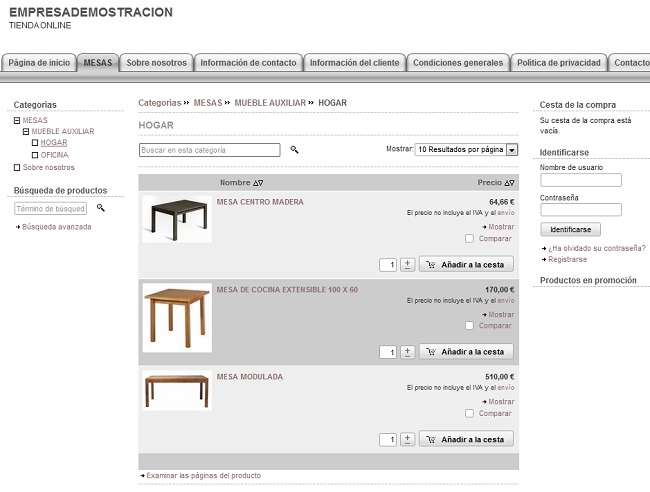Sort by Precio using the sort arrows
This screenshot has width=650, height=492.
point(509,183)
